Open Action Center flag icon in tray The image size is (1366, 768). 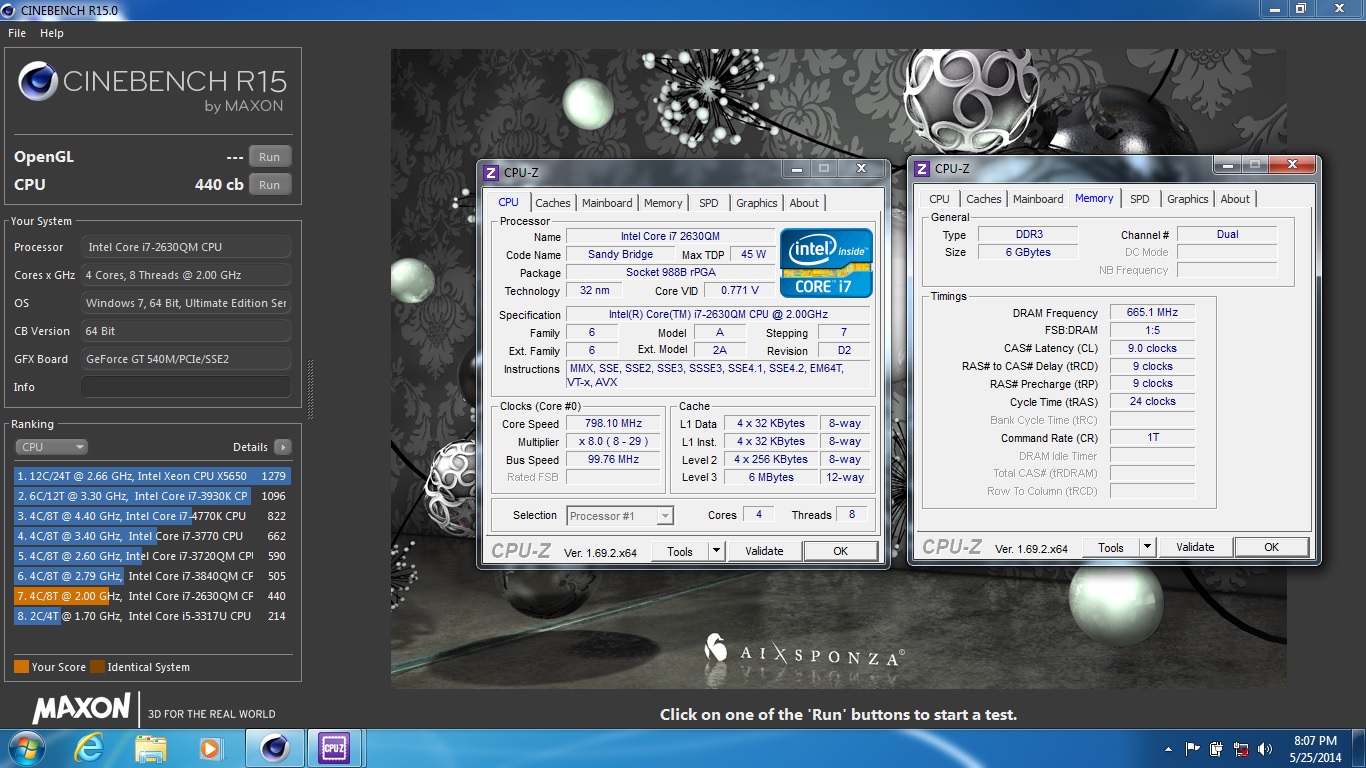[x=1192, y=748]
